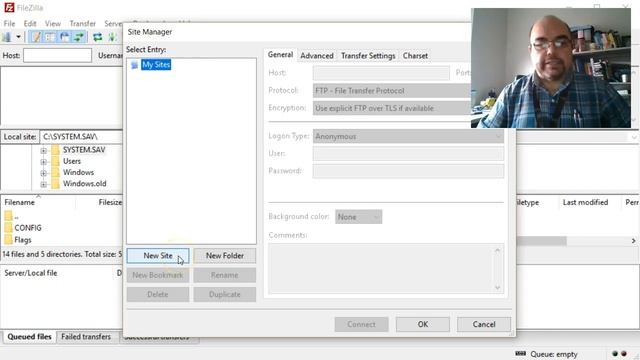The image size is (640, 360).
Task: Switch to the Queued files tab
Action: [29, 337]
